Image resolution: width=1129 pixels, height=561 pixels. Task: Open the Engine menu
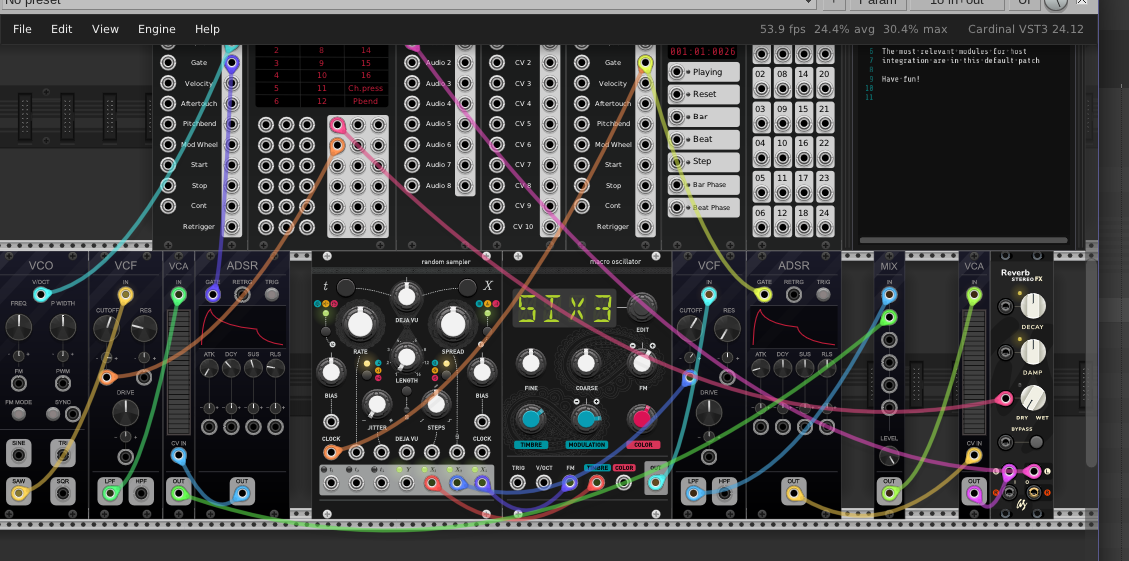tap(156, 29)
